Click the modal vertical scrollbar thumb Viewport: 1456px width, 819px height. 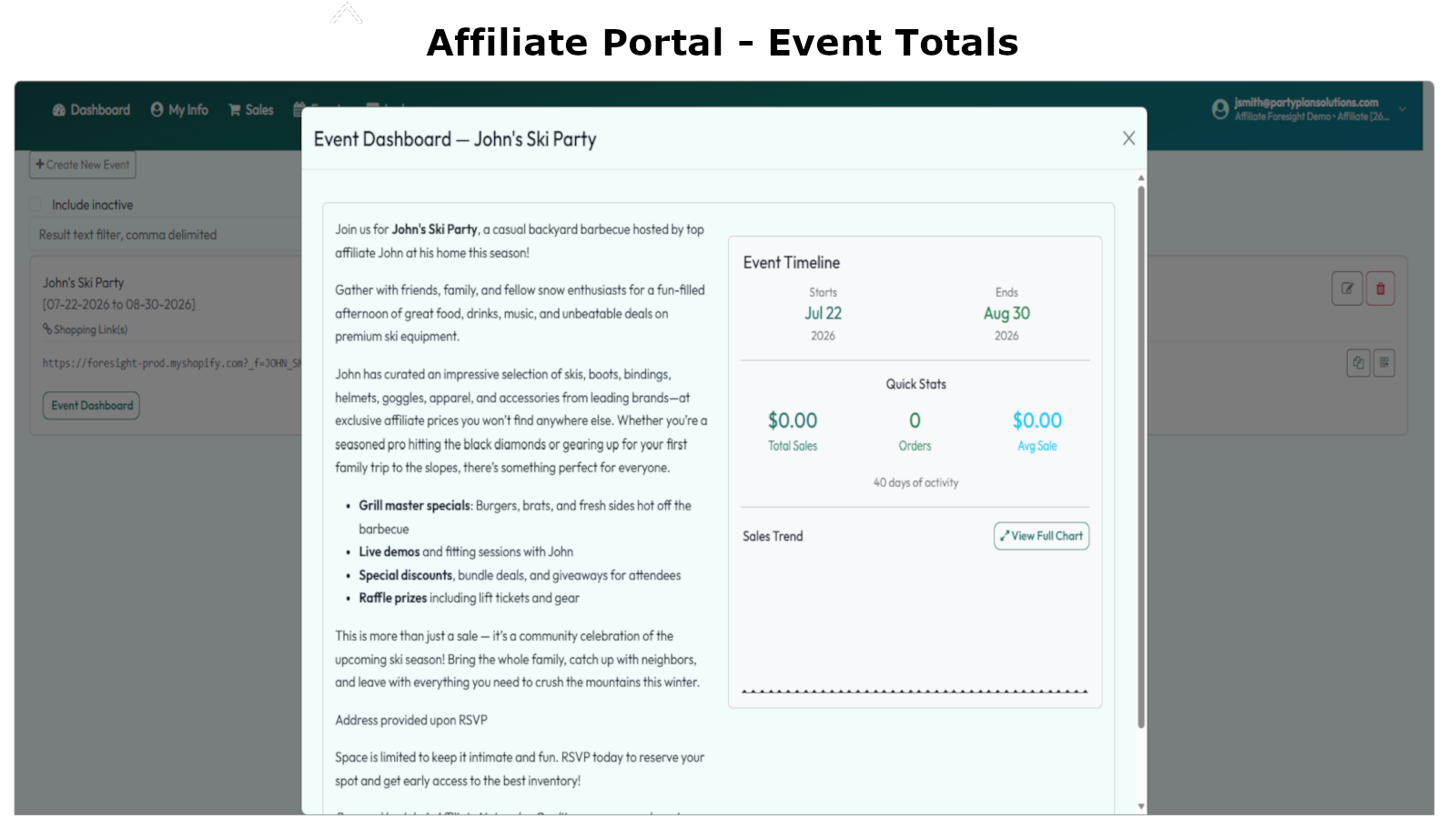(1141, 457)
